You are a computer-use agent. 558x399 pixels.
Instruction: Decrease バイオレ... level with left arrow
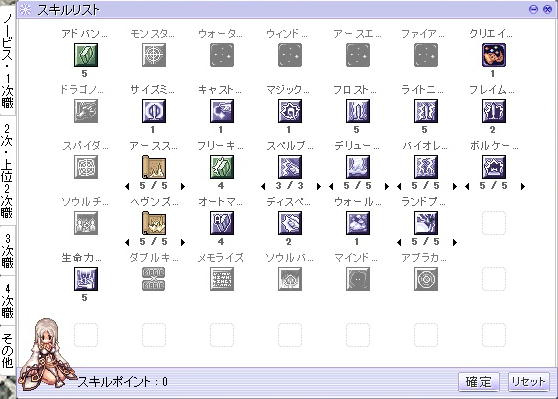coord(399,186)
